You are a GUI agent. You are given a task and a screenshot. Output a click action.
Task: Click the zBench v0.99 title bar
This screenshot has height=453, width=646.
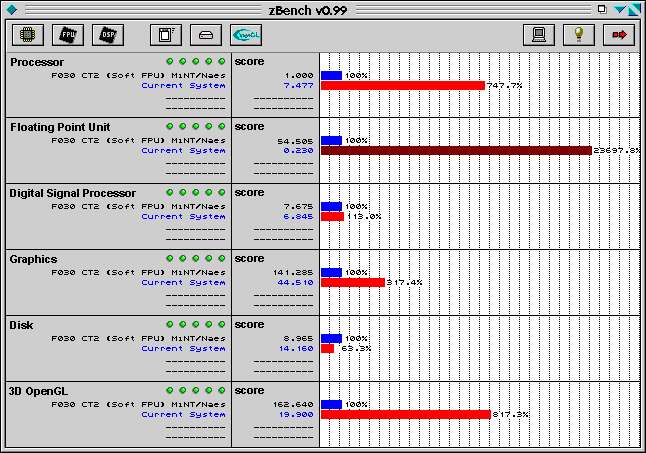[322, 9]
